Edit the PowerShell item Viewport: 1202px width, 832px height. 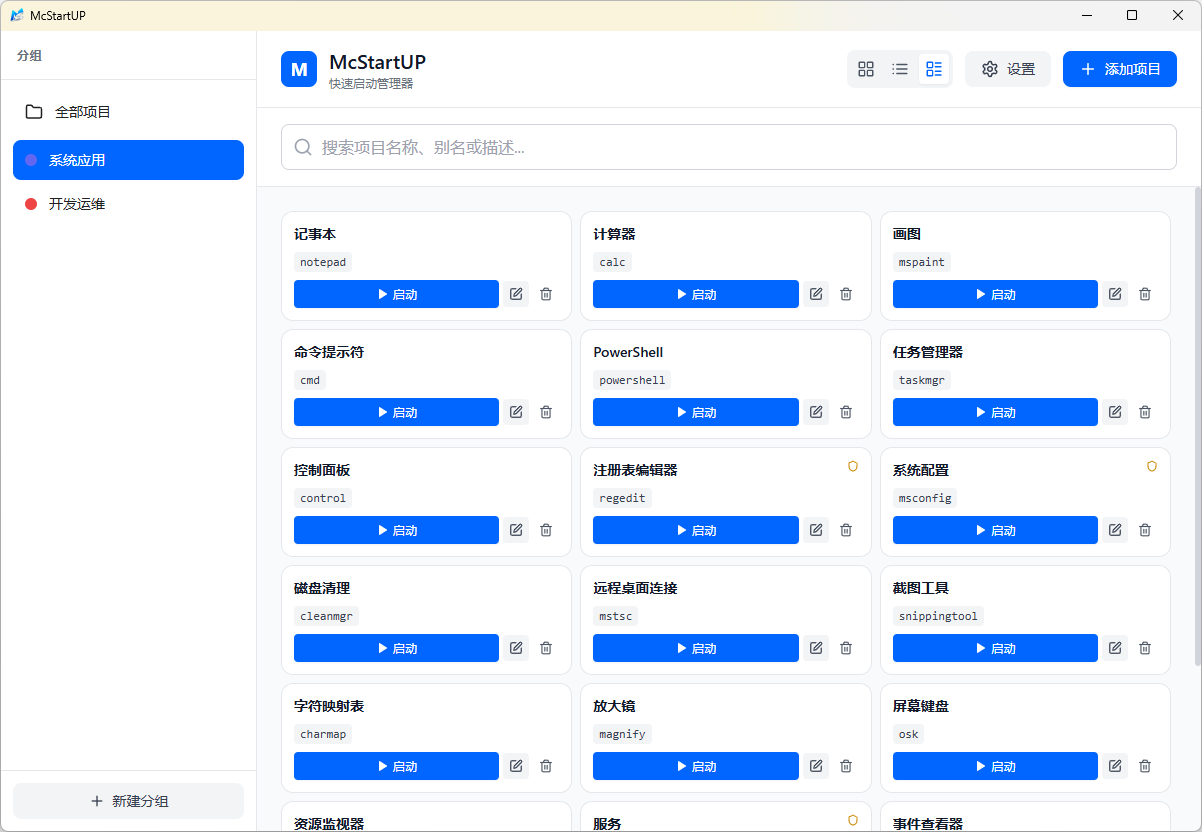point(816,412)
